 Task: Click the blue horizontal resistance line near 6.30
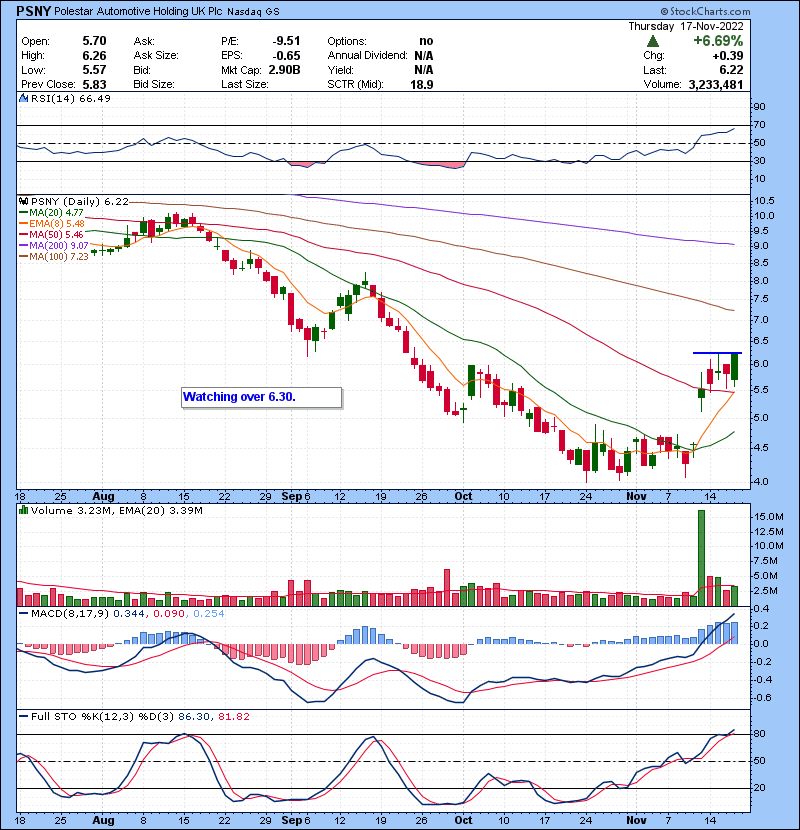point(717,353)
